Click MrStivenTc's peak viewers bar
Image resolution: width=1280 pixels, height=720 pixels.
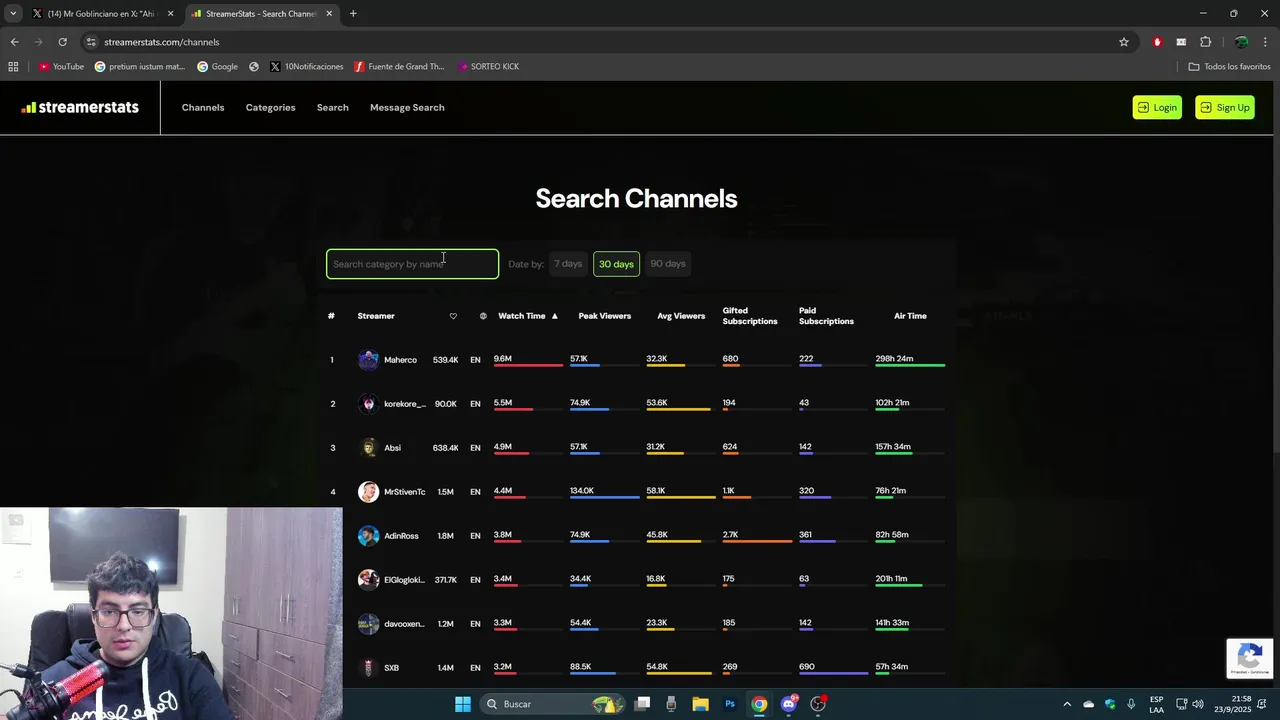[605, 498]
